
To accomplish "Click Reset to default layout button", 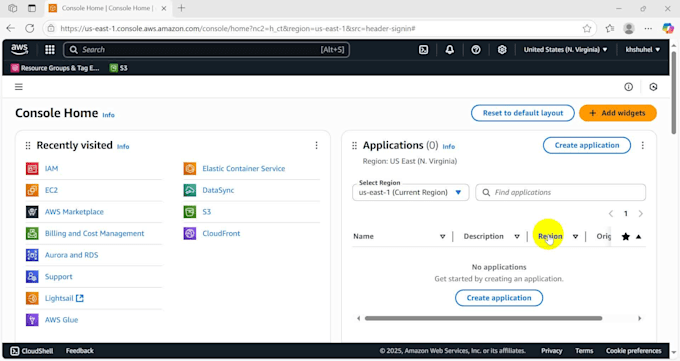I will pyautogui.click(x=523, y=113).
